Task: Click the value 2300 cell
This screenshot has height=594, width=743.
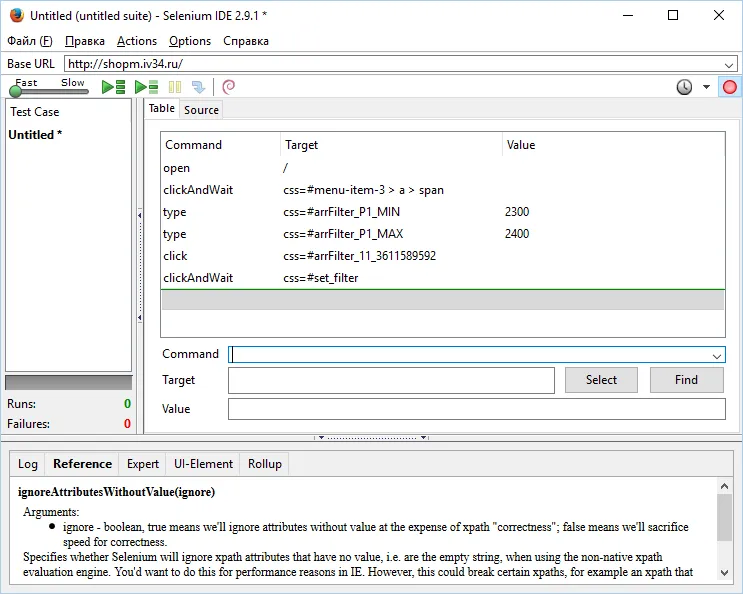Action: click(517, 212)
